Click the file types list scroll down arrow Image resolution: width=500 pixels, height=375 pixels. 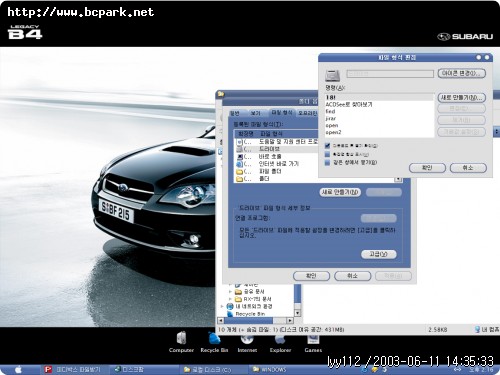tap(398, 179)
